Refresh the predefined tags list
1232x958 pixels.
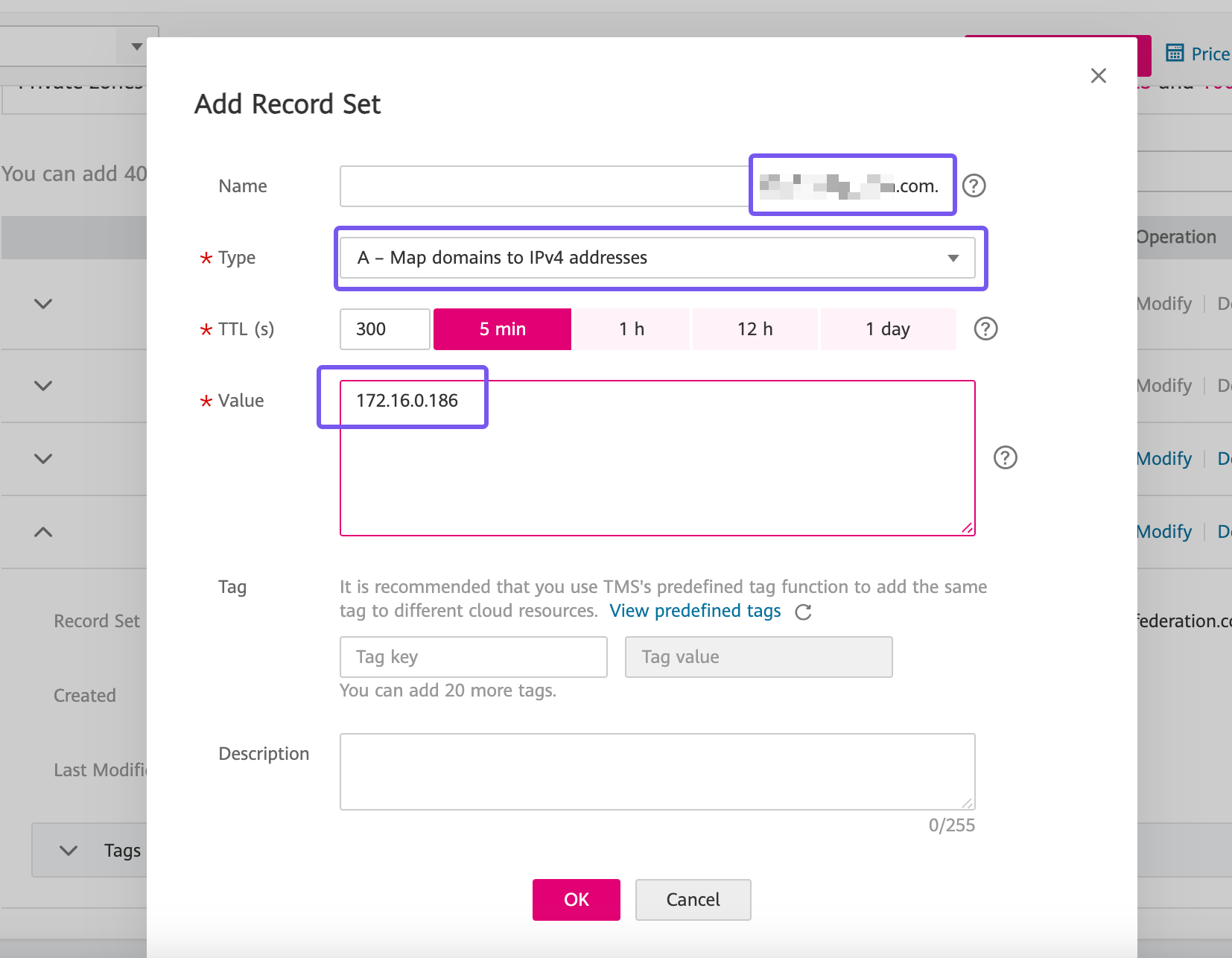803,612
